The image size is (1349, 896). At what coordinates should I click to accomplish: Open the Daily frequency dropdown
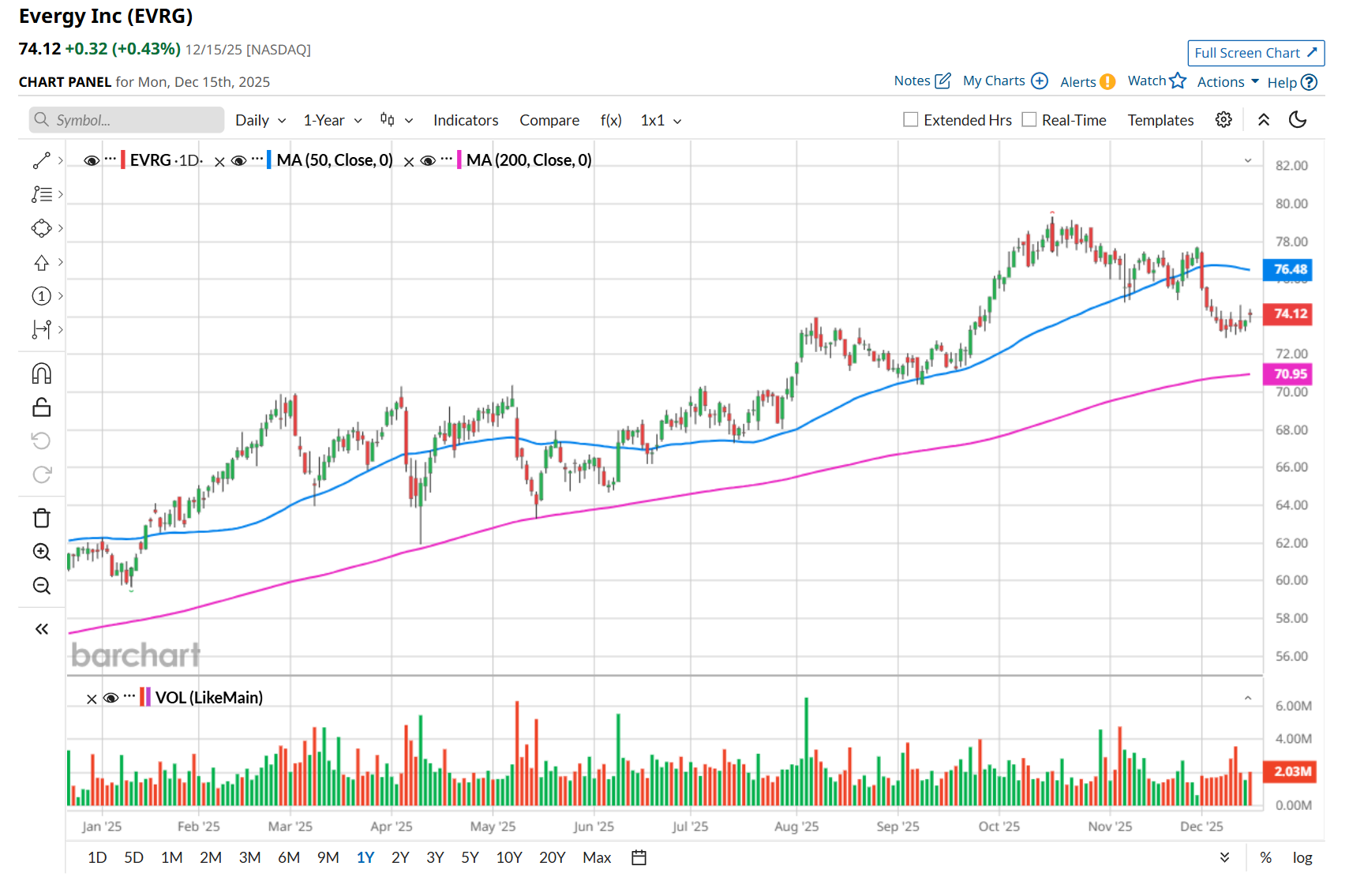[260, 121]
